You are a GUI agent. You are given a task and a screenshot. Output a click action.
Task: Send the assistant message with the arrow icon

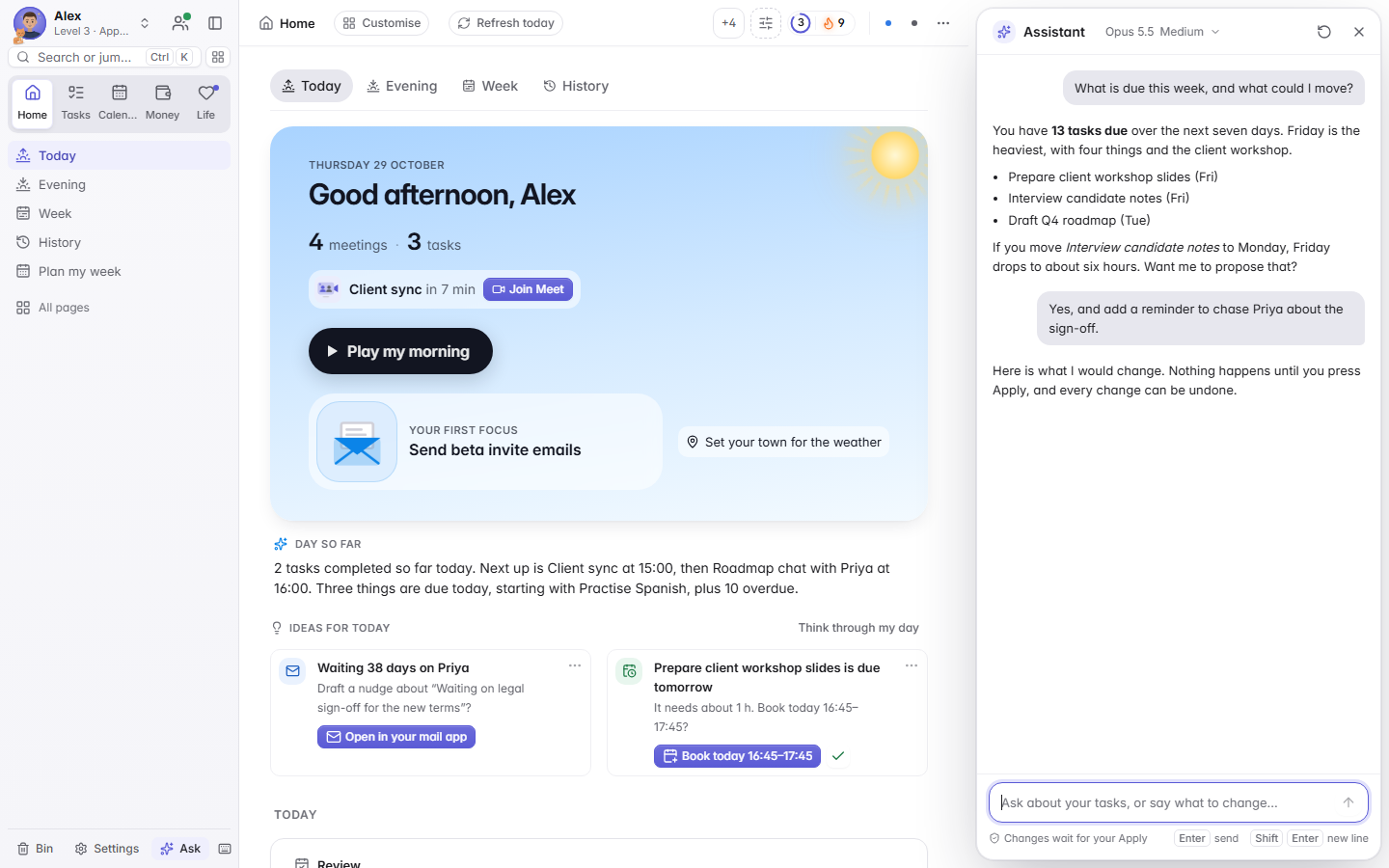[1348, 802]
